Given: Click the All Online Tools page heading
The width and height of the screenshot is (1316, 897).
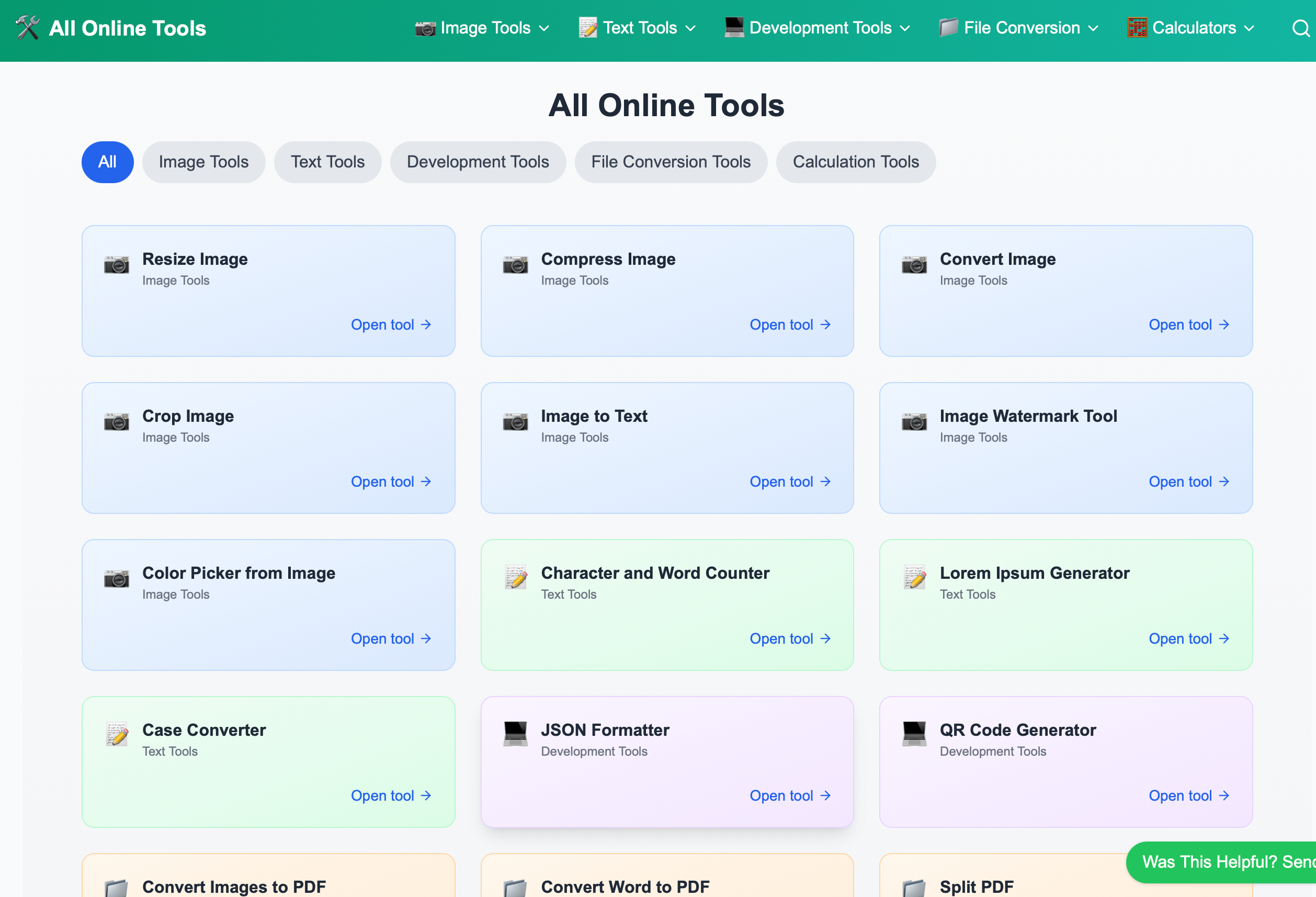Looking at the screenshot, I should [666, 105].
